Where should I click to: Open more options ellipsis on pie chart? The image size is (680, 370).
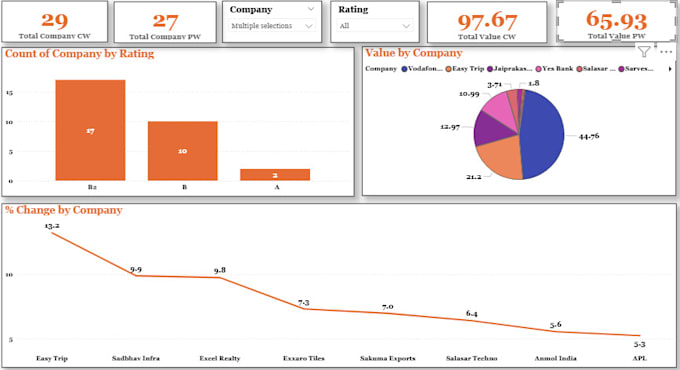pyautogui.click(x=666, y=52)
